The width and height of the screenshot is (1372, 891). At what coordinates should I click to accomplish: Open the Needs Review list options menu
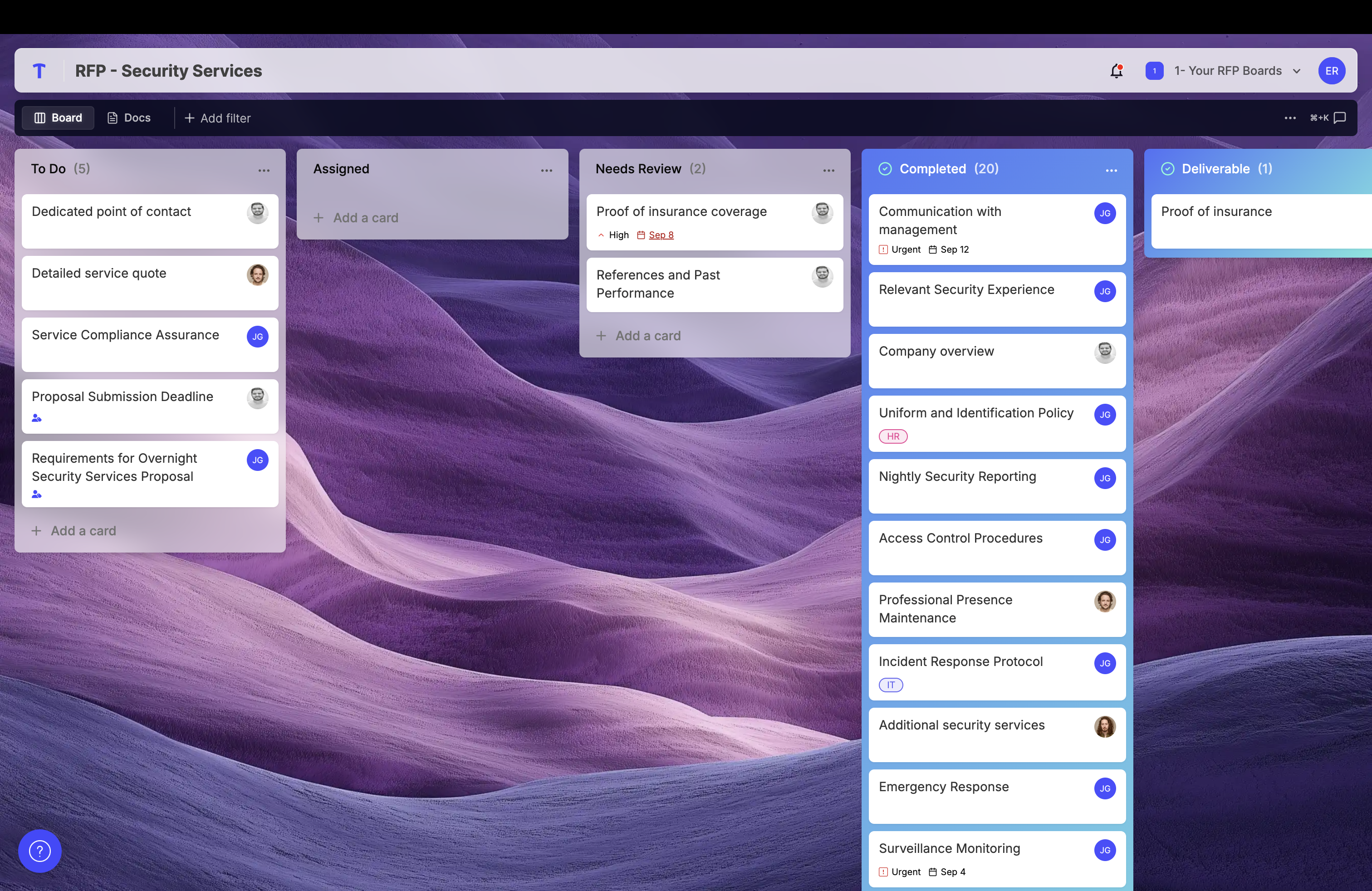[x=828, y=171]
